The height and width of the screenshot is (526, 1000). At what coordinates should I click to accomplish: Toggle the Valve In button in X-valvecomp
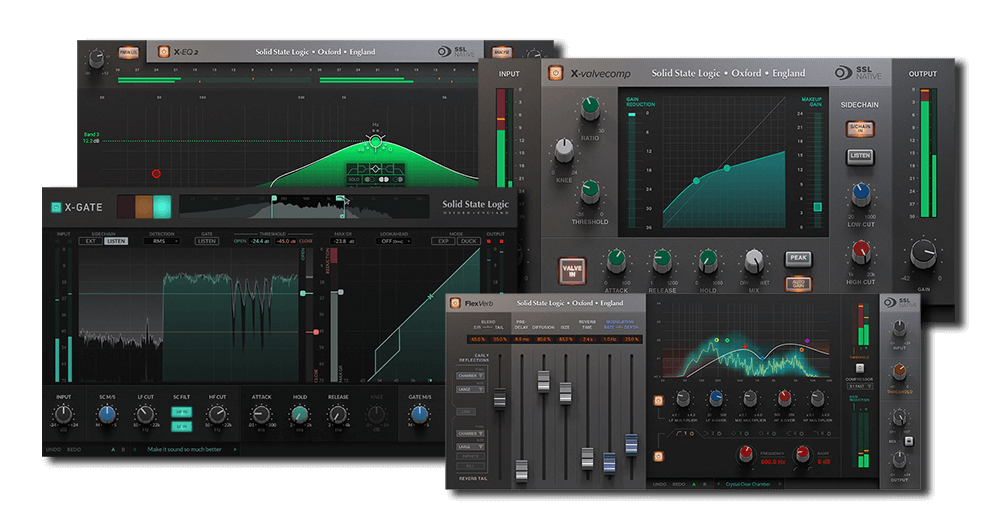click(571, 272)
